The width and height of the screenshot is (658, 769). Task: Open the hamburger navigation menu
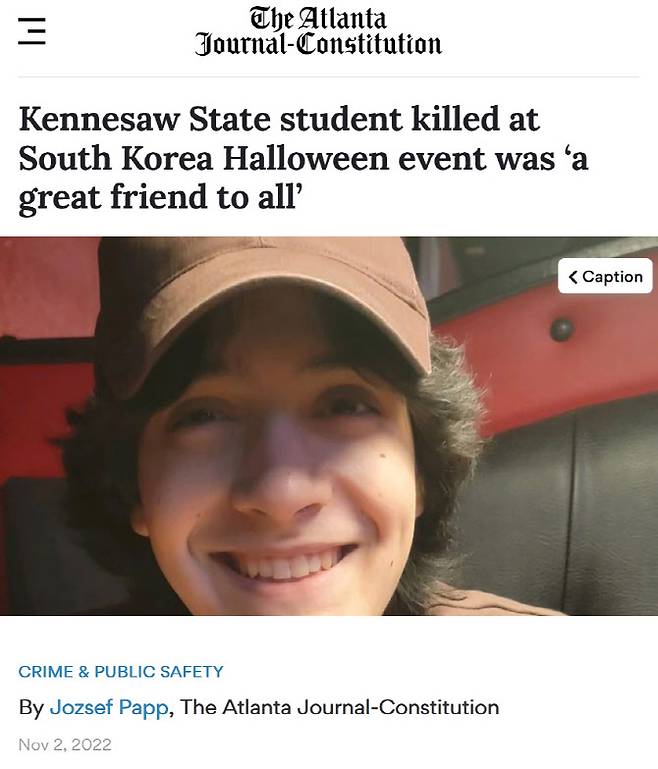[x=32, y=31]
